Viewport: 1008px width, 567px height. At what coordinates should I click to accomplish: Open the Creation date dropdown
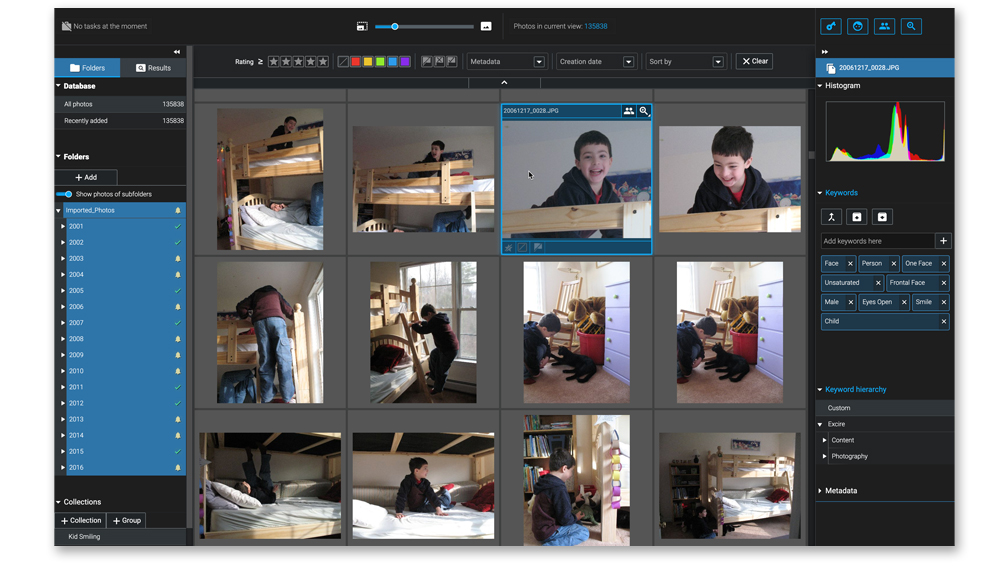tap(596, 62)
